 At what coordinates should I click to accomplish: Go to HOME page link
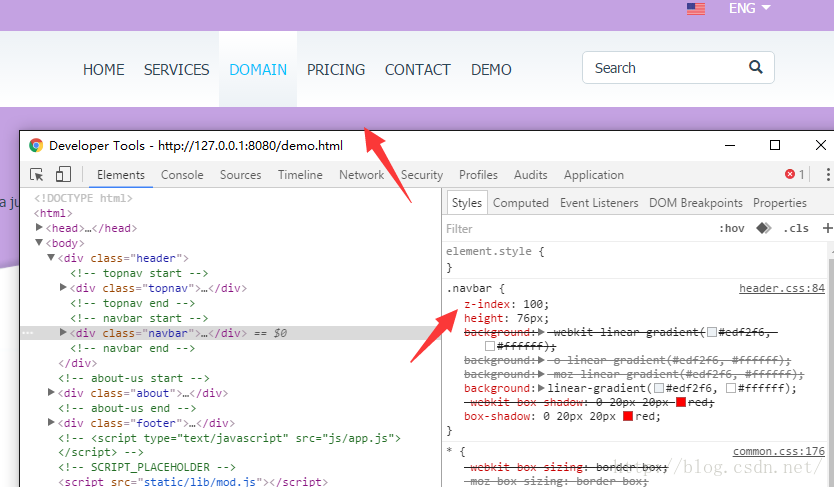pyautogui.click(x=104, y=70)
